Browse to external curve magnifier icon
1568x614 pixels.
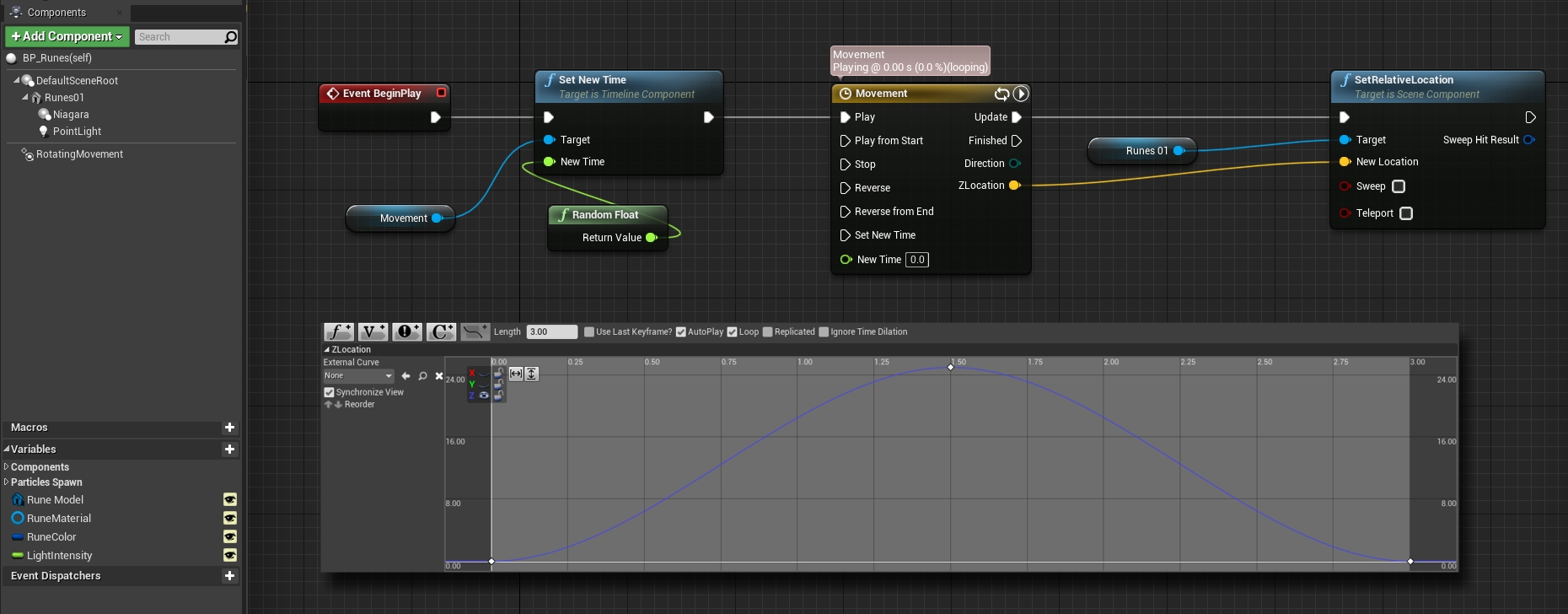422,376
